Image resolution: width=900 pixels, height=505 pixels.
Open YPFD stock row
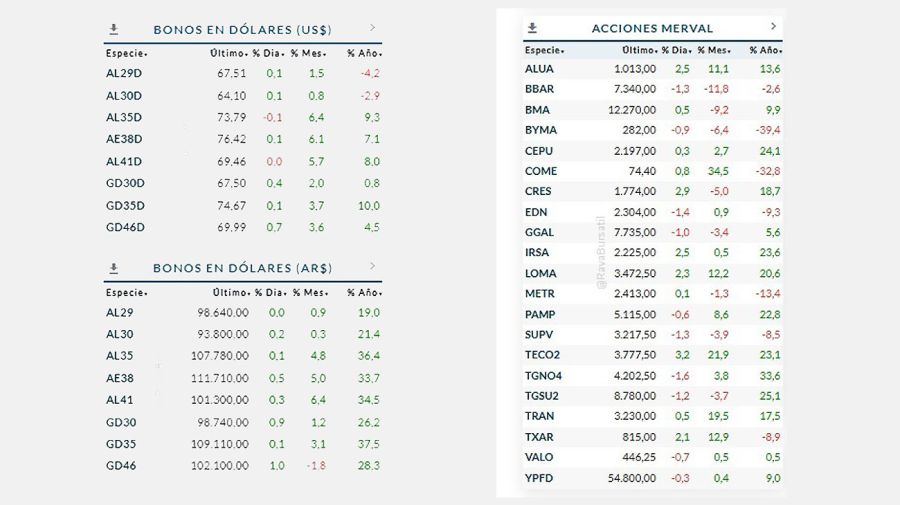point(539,478)
